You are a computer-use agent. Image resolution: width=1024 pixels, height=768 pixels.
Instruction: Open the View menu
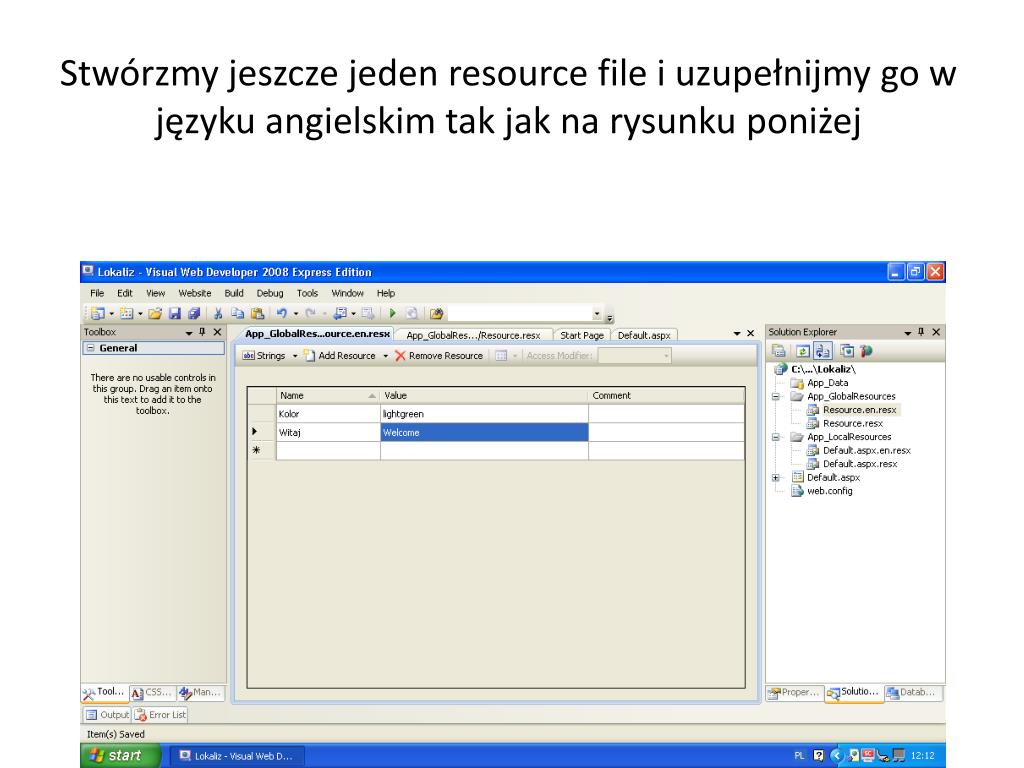(155, 293)
